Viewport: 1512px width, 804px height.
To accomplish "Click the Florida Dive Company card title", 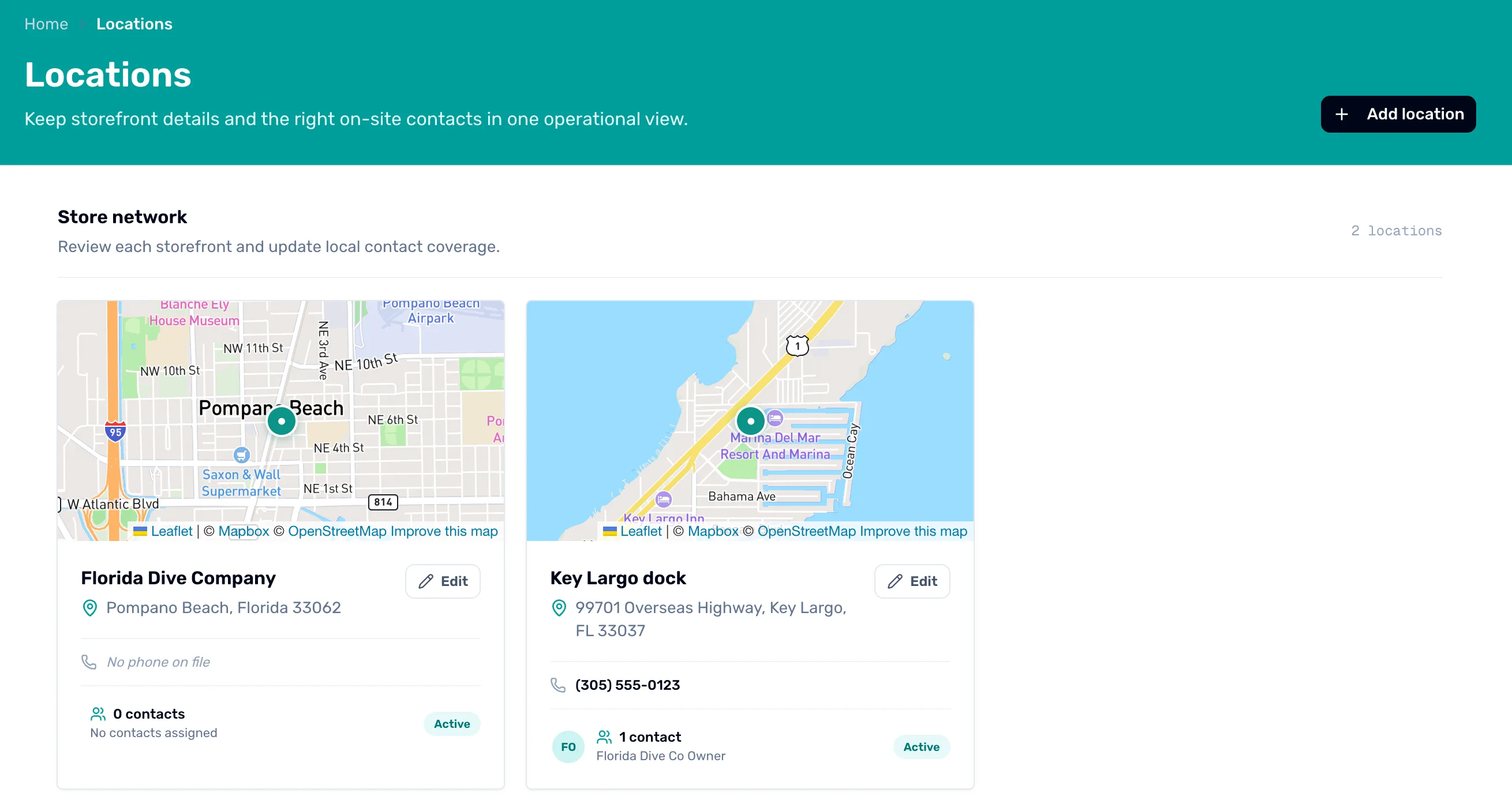I will [178, 578].
